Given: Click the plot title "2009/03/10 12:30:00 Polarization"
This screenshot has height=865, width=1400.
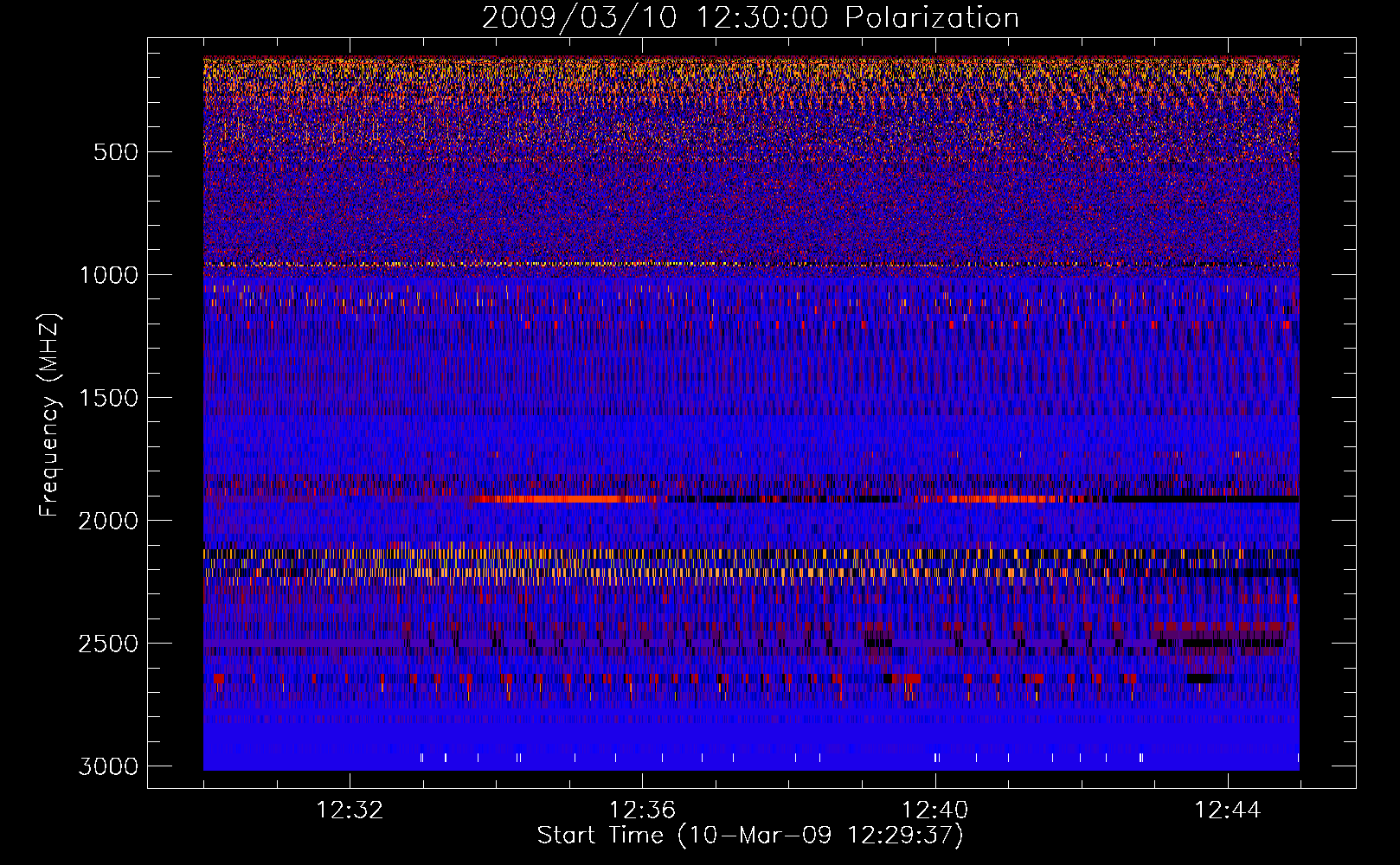Looking at the screenshot, I should (750, 17).
